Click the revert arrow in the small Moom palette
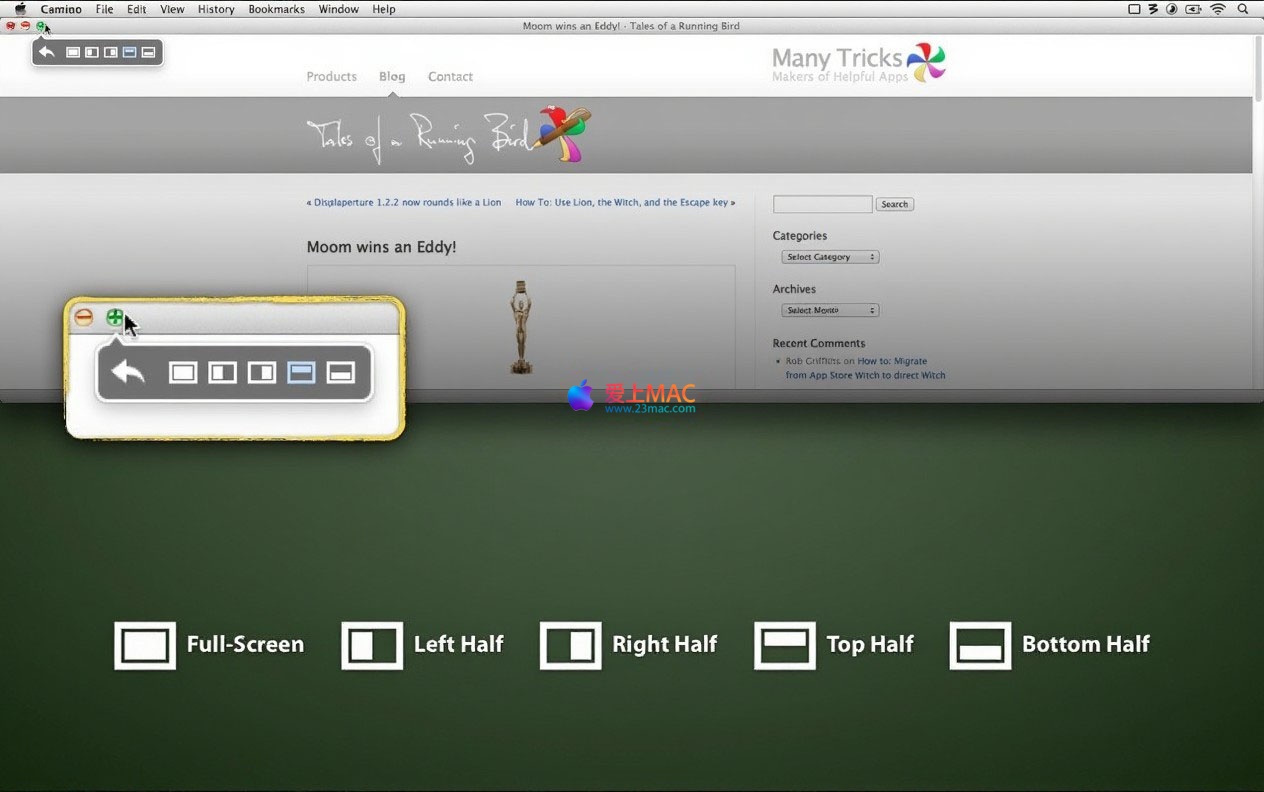The height and width of the screenshot is (792, 1264). pyautogui.click(x=46, y=52)
